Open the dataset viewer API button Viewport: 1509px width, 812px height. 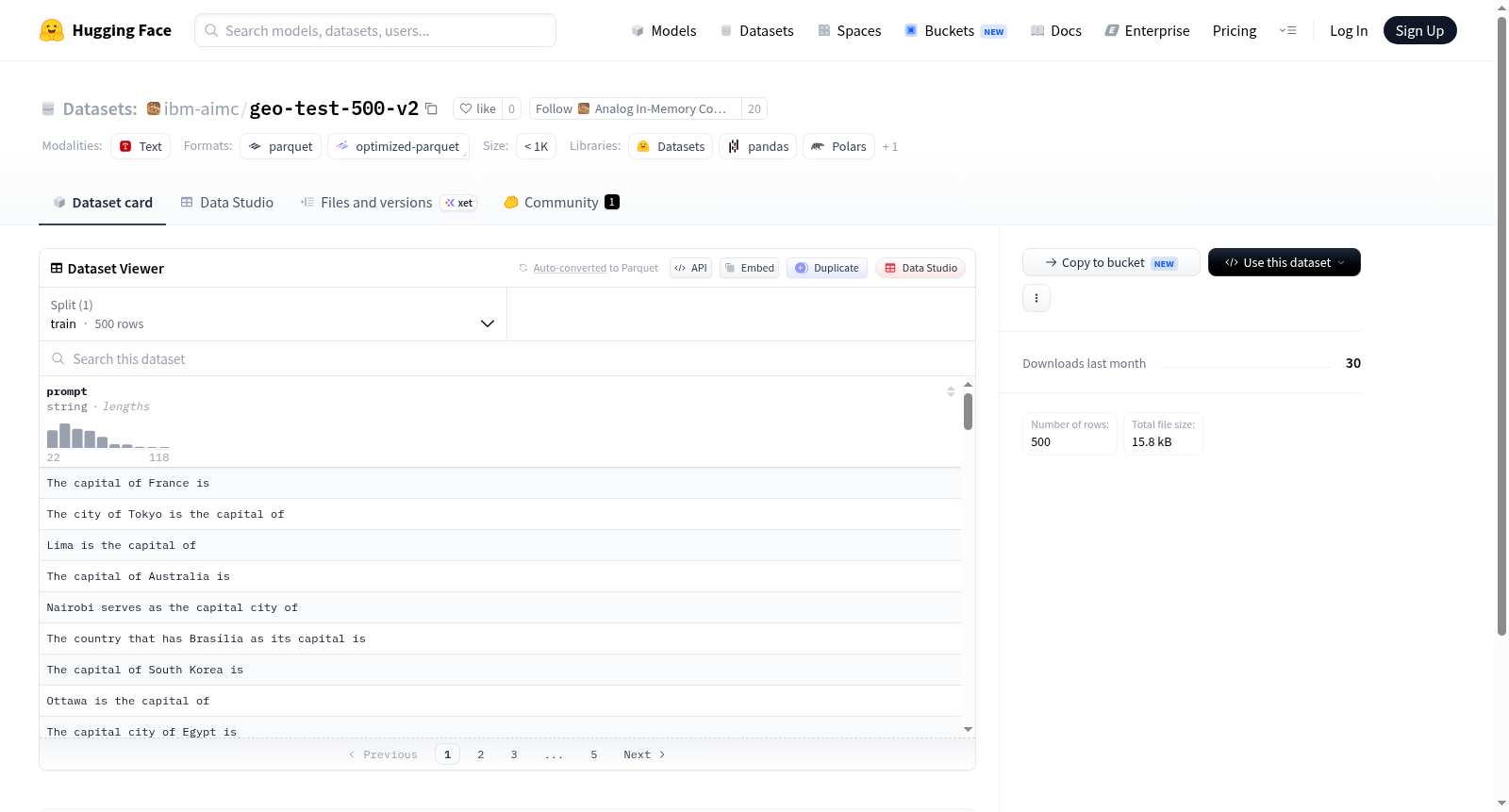(690, 268)
